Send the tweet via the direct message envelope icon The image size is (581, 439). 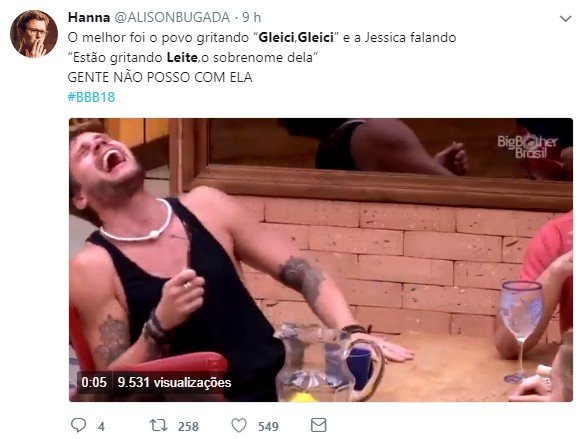tap(319, 425)
